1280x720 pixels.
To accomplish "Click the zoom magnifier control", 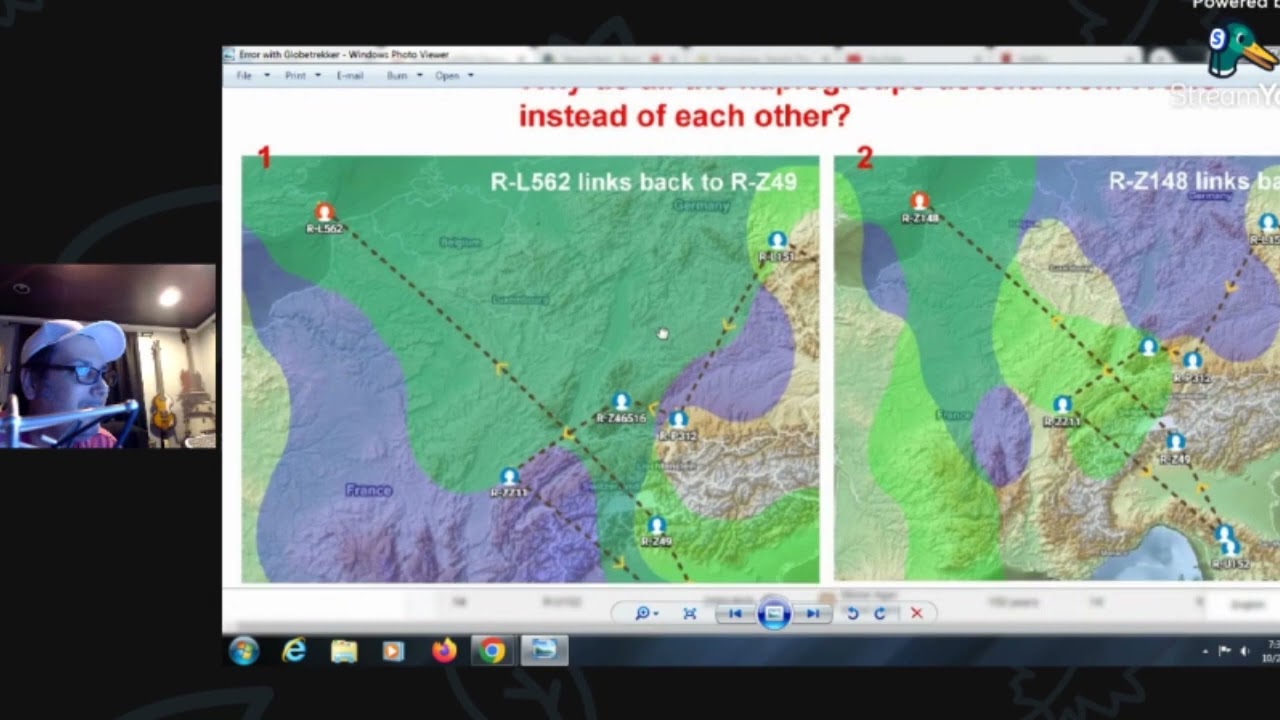I will 645,613.
